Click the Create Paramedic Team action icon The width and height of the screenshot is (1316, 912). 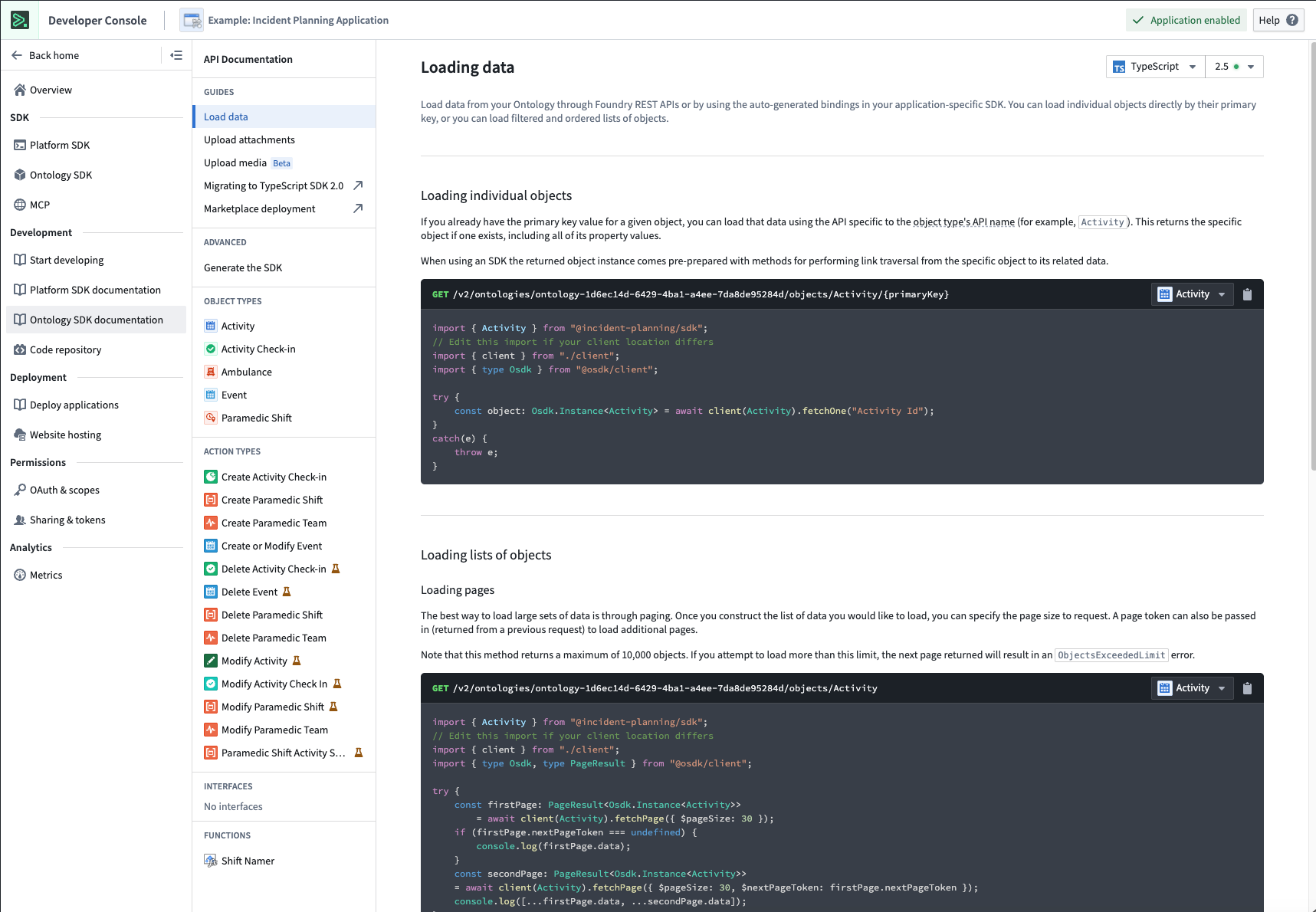pos(211,523)
